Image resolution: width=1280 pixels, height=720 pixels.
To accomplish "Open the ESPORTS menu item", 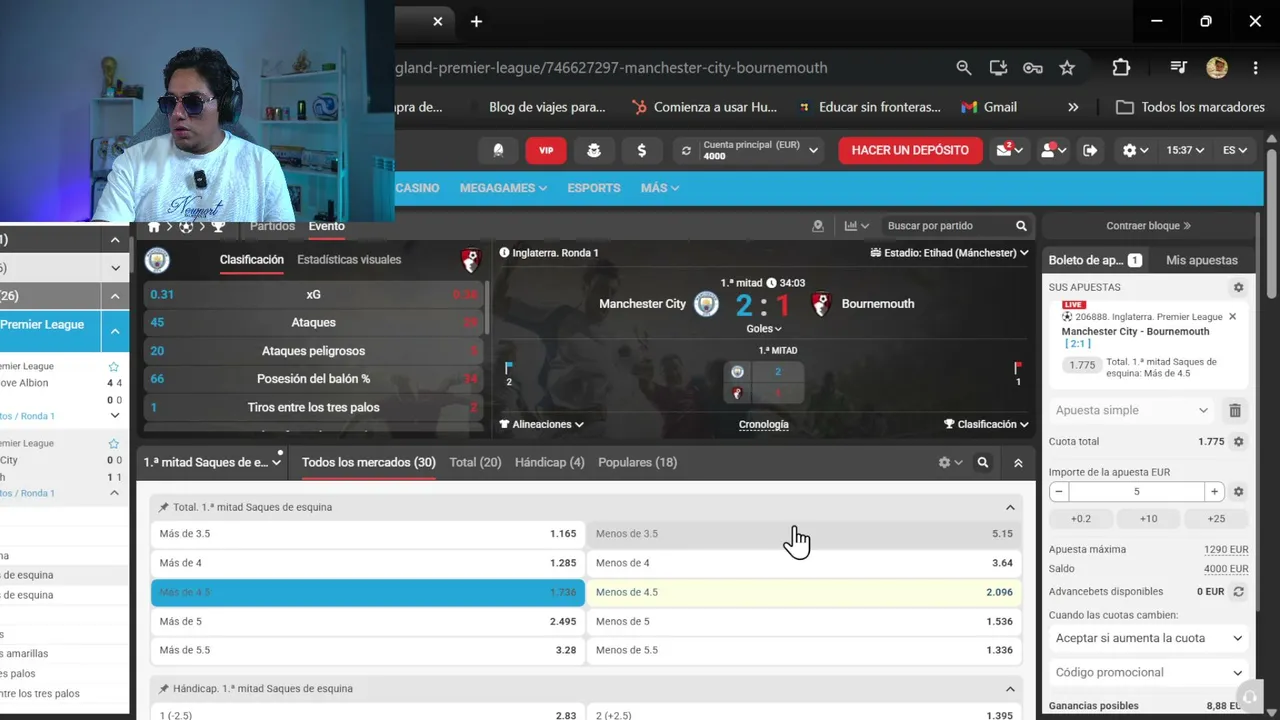I will pyautogui.click(x=594, y=188).
